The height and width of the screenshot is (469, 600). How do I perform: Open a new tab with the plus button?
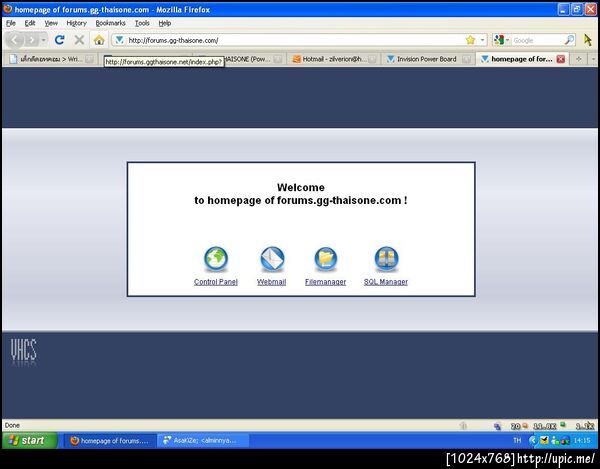coord(579,59)
